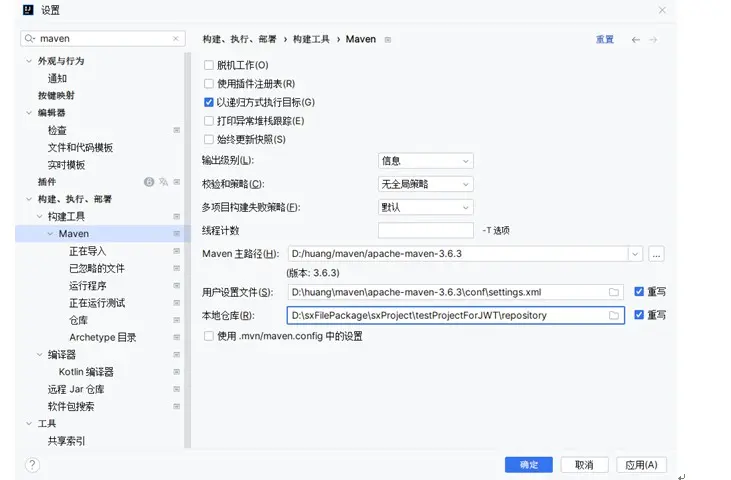Clear the maven search text
Screen dimensions: 731x480
[x=176, y=39]
